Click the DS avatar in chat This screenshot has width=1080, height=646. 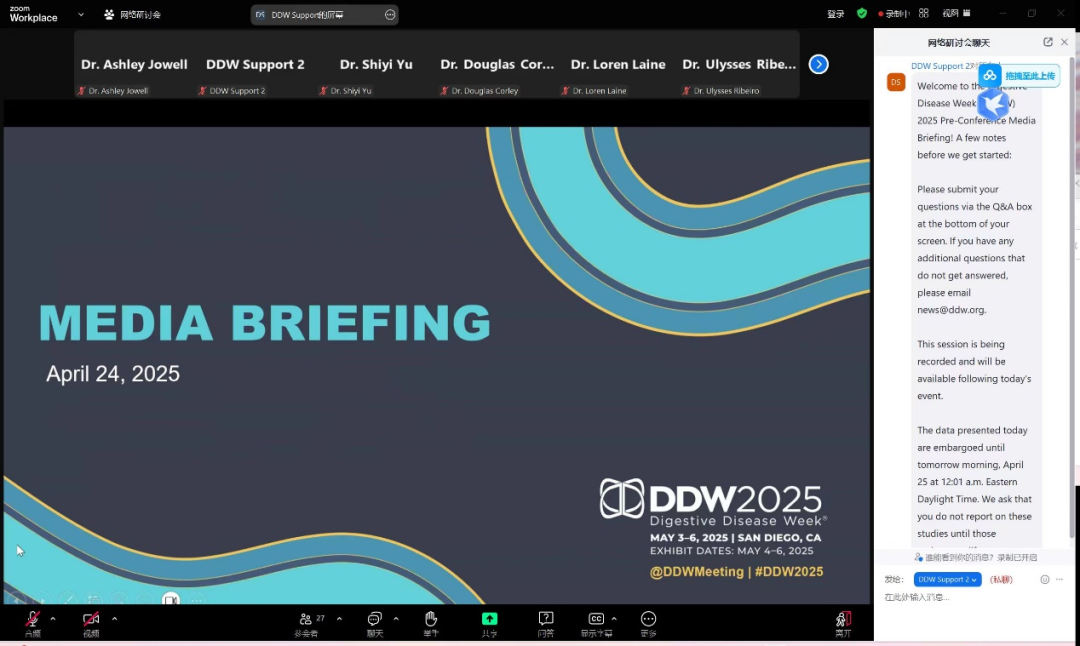tap(895, 82)
